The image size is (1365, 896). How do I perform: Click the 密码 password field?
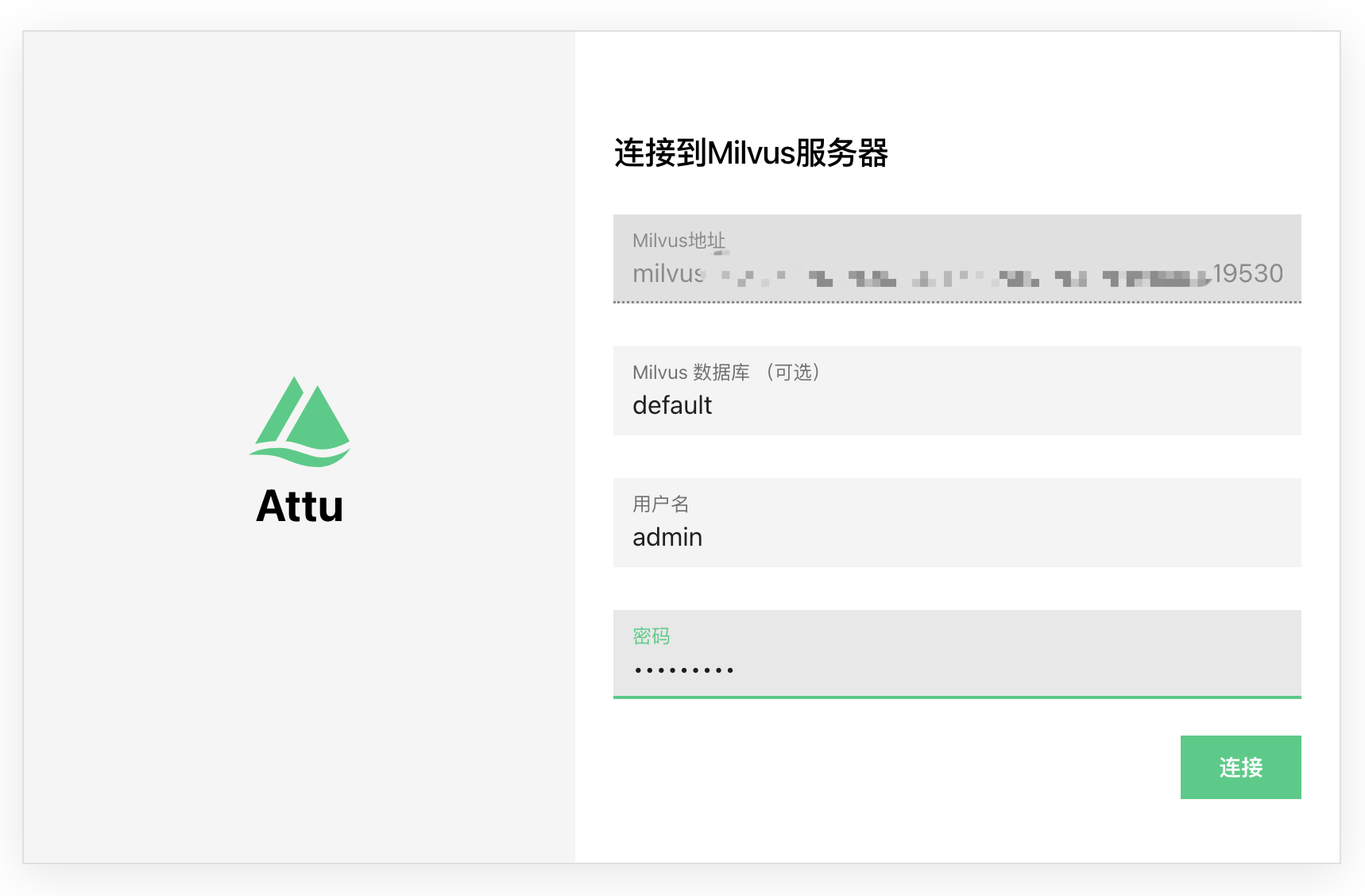pos(957,655)
